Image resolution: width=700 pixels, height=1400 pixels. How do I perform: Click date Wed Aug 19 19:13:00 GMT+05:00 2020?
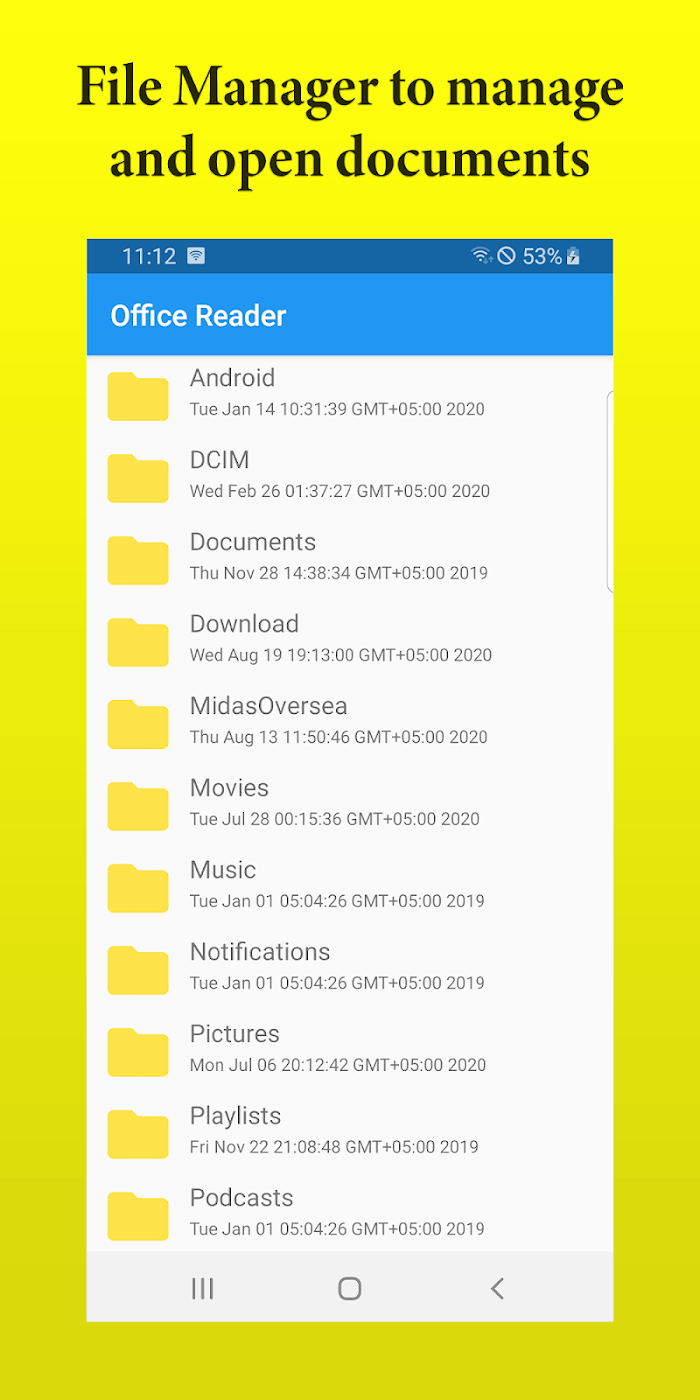click(x=341, y=655)
